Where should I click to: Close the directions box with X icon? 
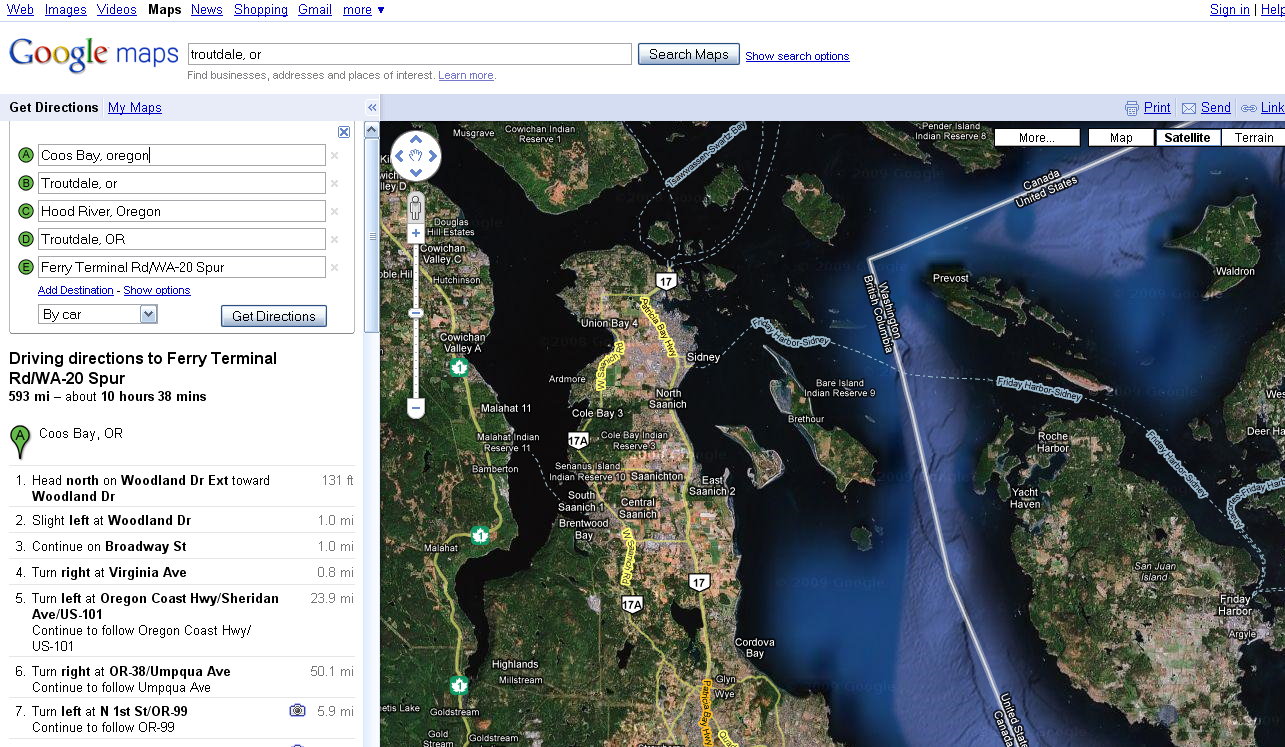344,132
